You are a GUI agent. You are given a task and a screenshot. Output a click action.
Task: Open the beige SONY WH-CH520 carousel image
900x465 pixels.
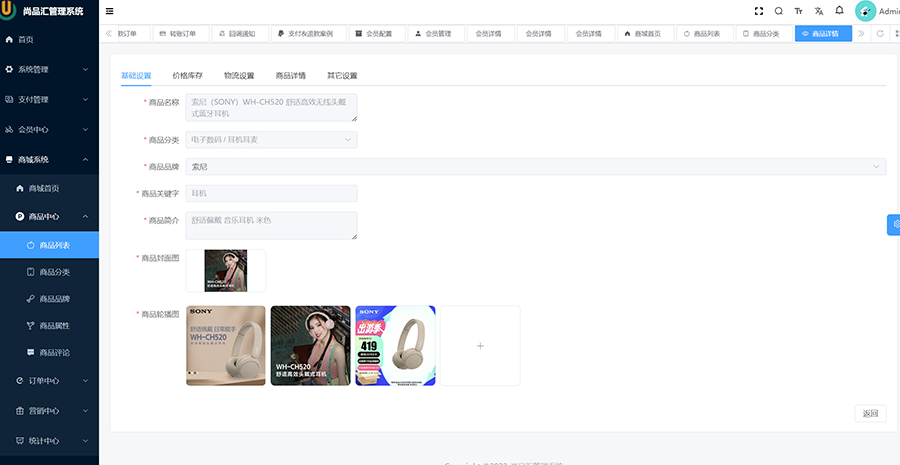pyautogui.click(x=226, y=346)
